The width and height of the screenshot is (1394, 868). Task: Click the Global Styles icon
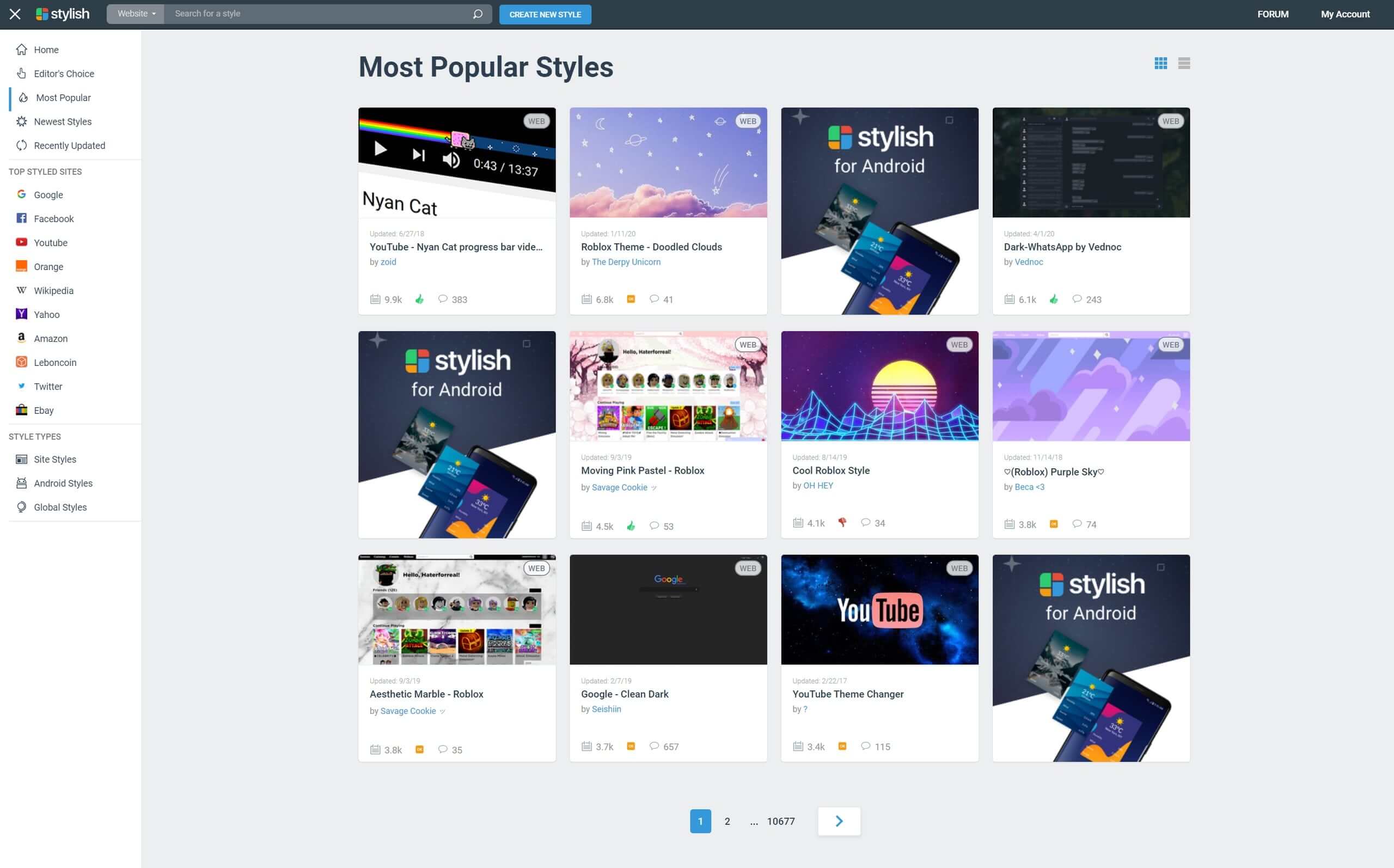(21, 507)
